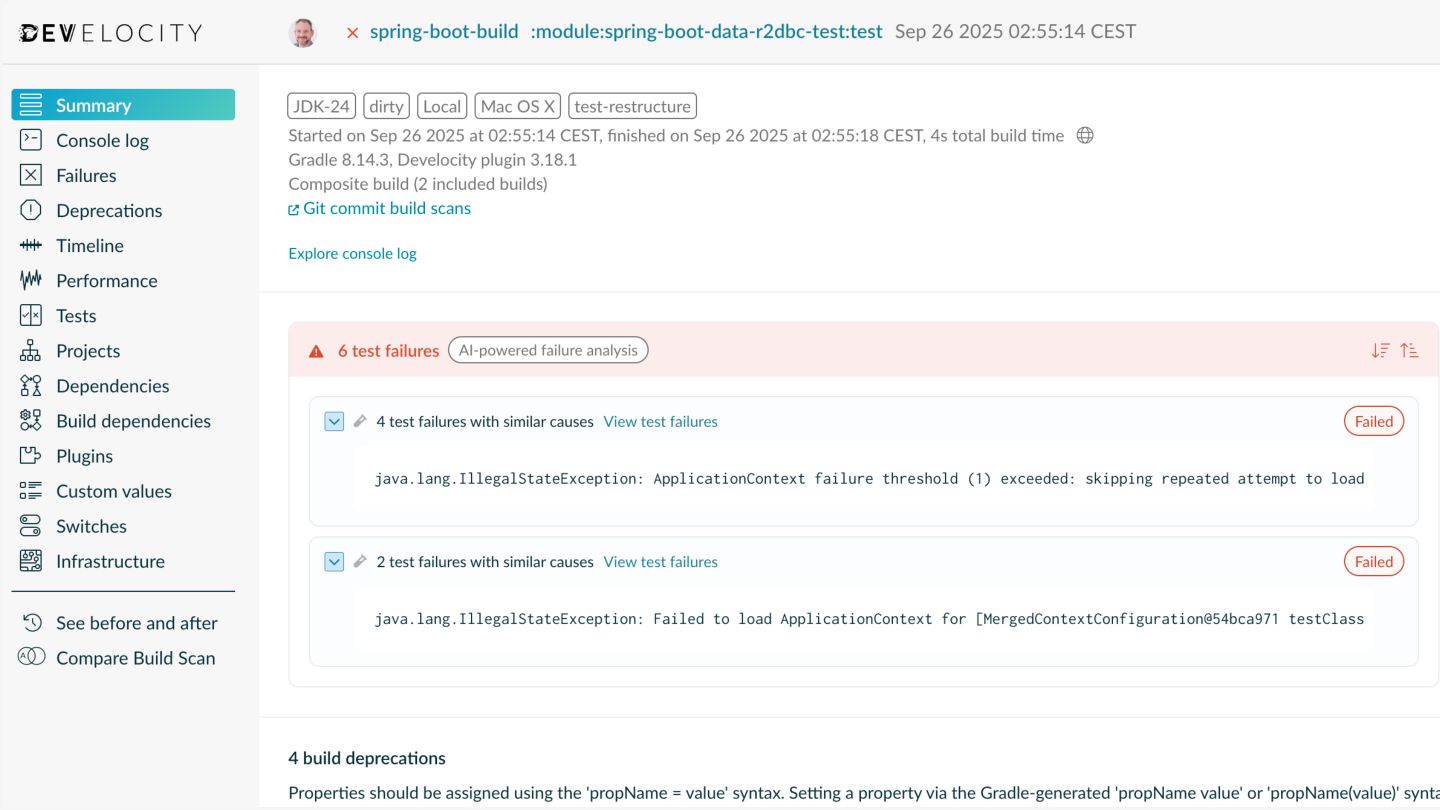Click the Infrastructure icon
The height and width of the screenshot is (810, 1440).
click(x=31, y=560)
